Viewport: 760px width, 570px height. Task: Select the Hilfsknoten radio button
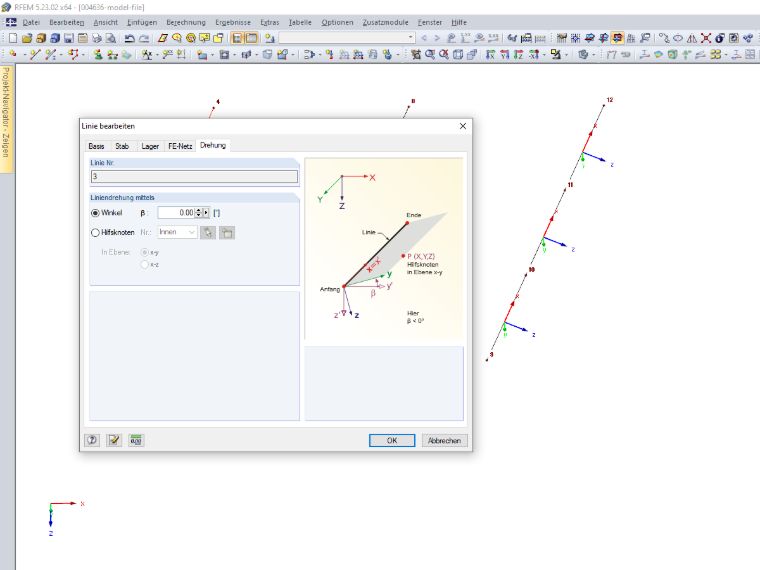(x=95, y=233)
